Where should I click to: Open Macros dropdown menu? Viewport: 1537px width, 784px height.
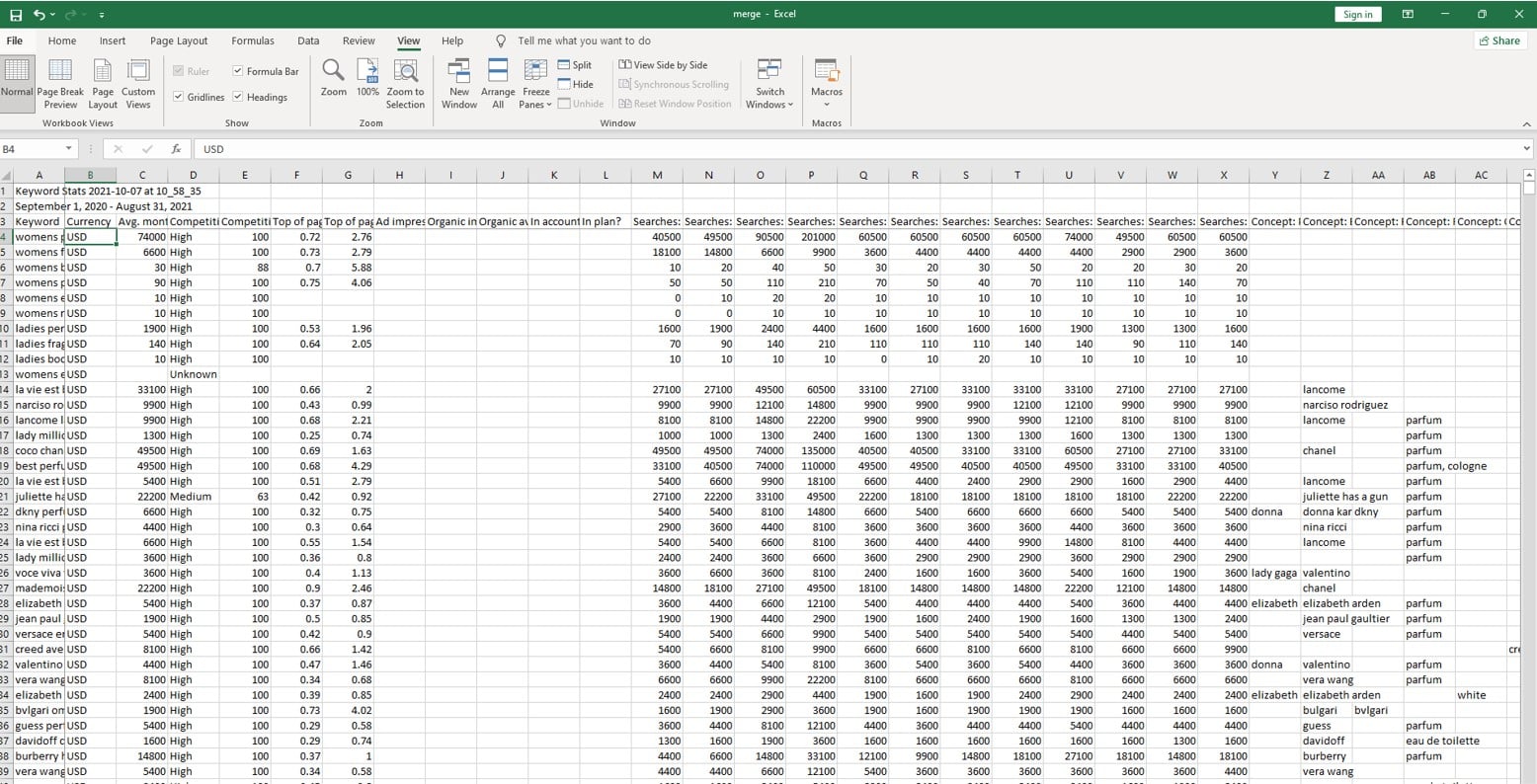point(827,83)
